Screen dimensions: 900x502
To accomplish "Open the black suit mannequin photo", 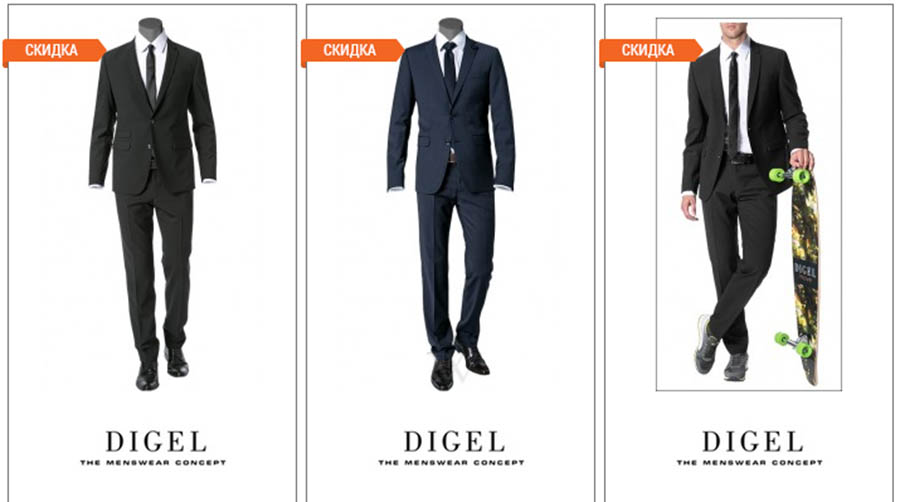I will [x=153, y=204].
